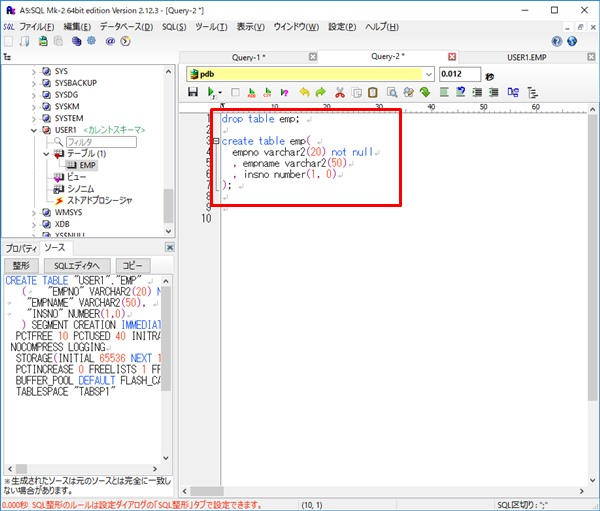Image resolution: width=600 pixels, height=511 pixels.
Task: Switch to the プロパティ tab
Action: pos(21,248)
